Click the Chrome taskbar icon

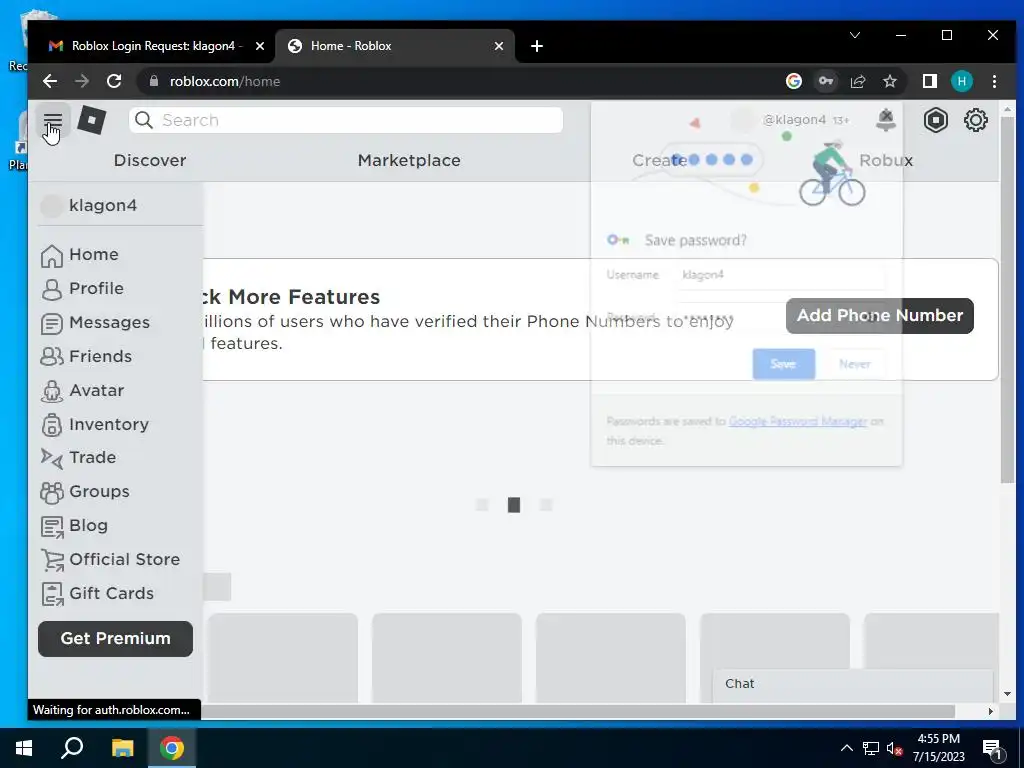click(x=172, y=748)
